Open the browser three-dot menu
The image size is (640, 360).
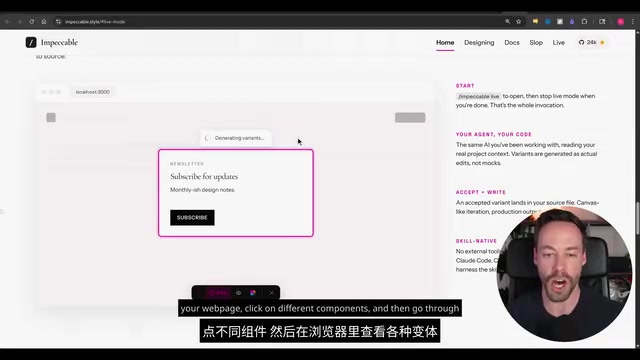(x=633, y=22)
